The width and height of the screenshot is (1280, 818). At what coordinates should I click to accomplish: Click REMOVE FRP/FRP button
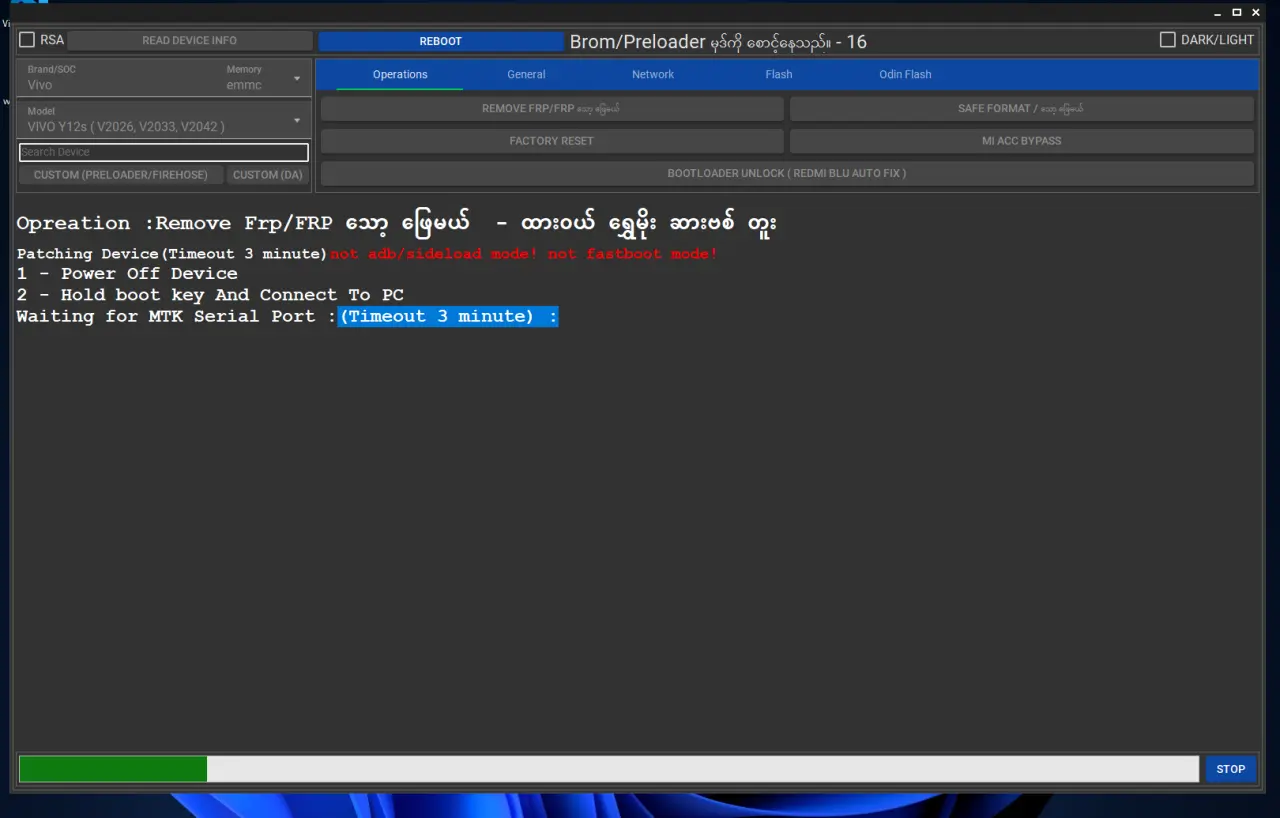[x=552, y=108]
